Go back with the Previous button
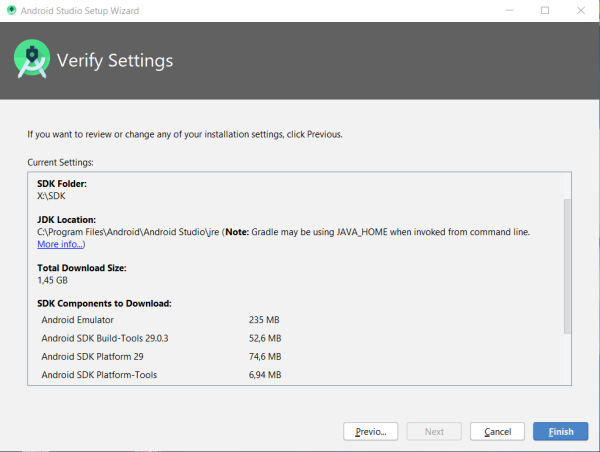600x452 pixels. [371, 431]
